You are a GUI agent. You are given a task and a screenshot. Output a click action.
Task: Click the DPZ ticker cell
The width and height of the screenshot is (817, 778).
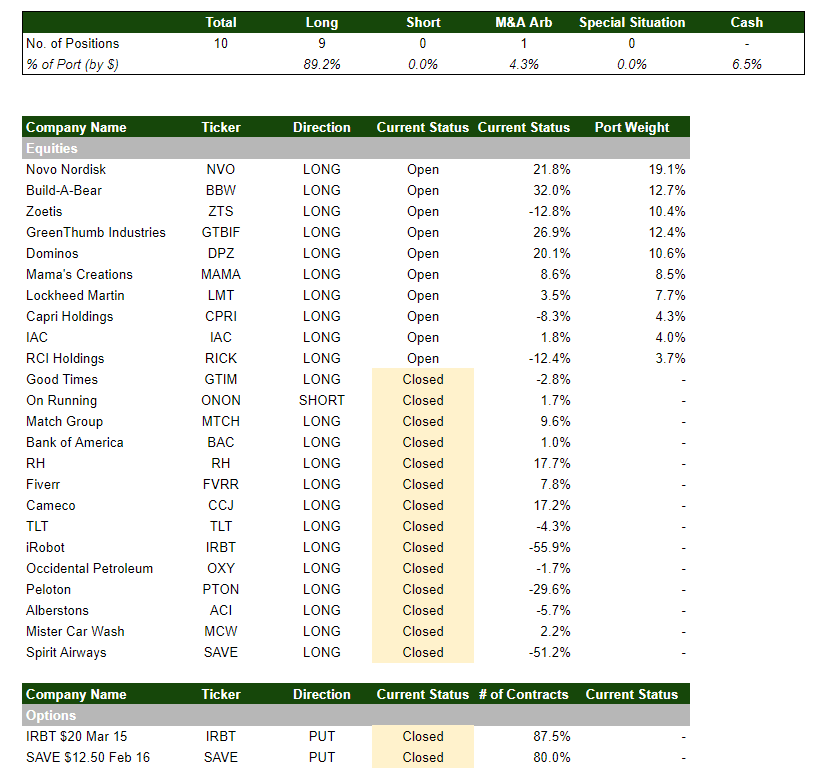click(220, 253)
